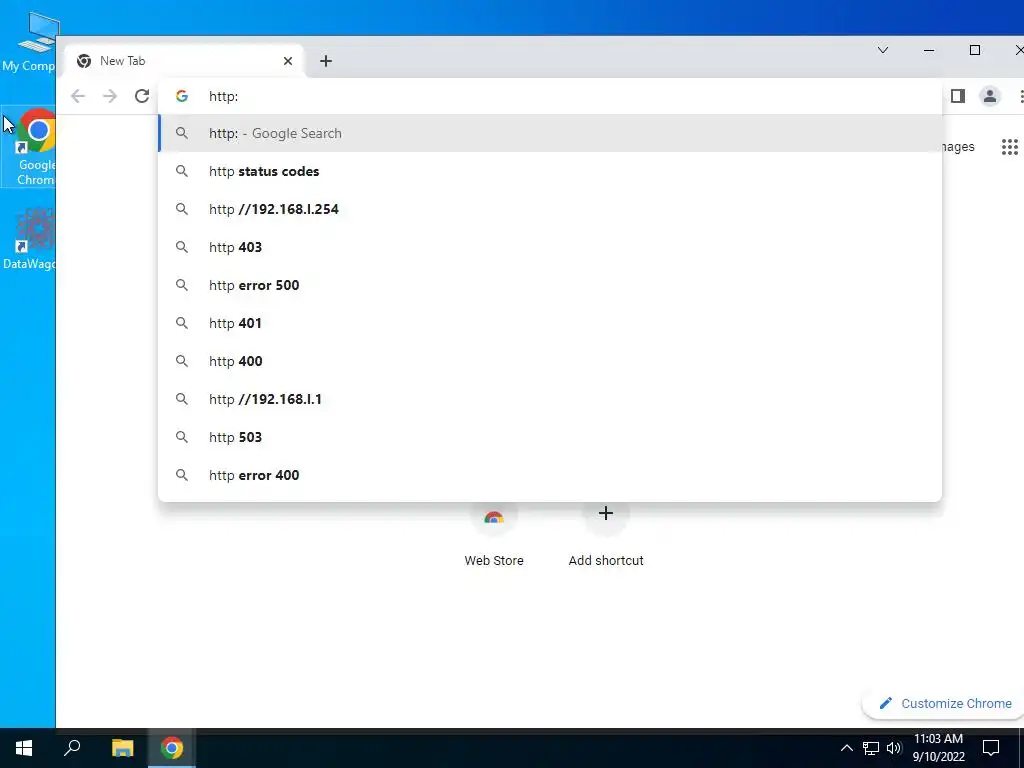The height and width of the screenshot is (768, 1024).
Task: Choose 'http //192.168.l.254' suggestion
Action: pyautogui.click(x=550, y=209)
